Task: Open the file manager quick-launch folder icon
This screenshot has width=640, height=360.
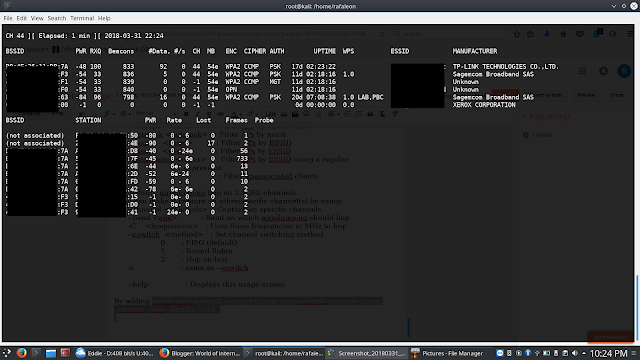Action: tap(51, 353)
